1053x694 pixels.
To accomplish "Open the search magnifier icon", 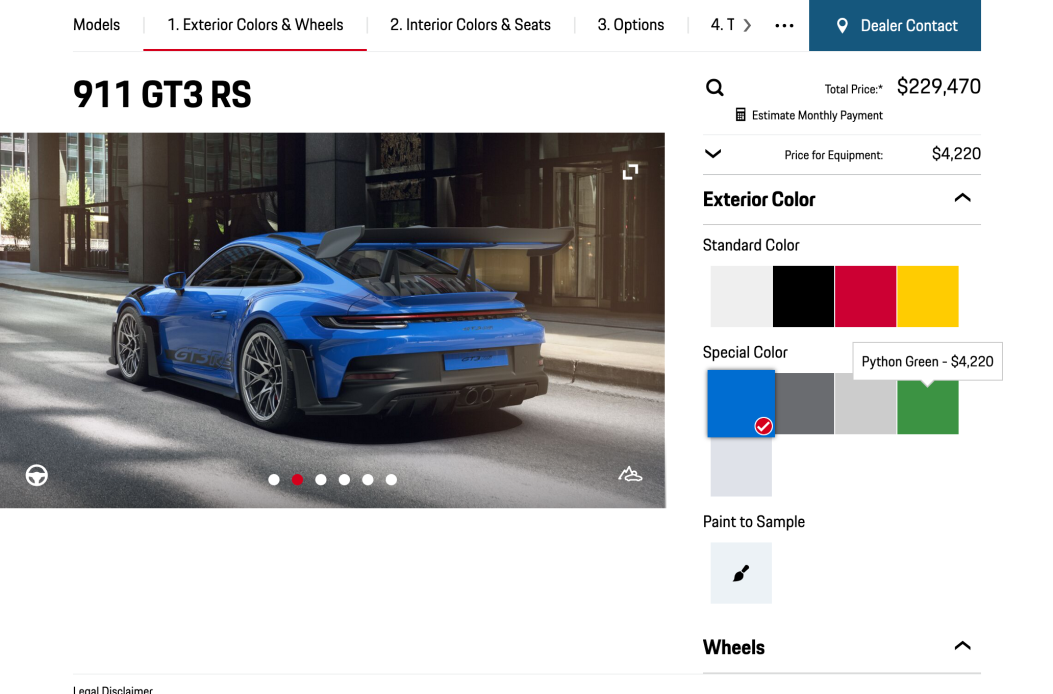I will pyautogui.click(x=714, y=87).
